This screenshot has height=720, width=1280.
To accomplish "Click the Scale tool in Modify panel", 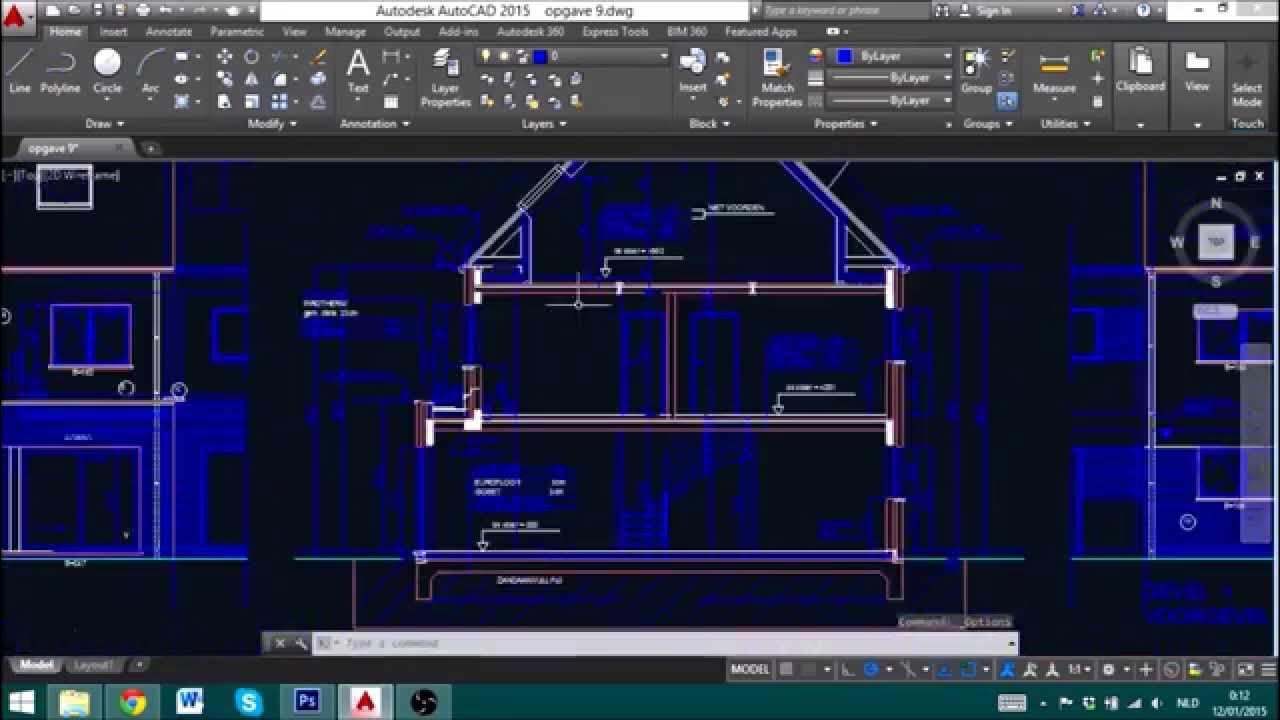I will (x=252, y=101).
